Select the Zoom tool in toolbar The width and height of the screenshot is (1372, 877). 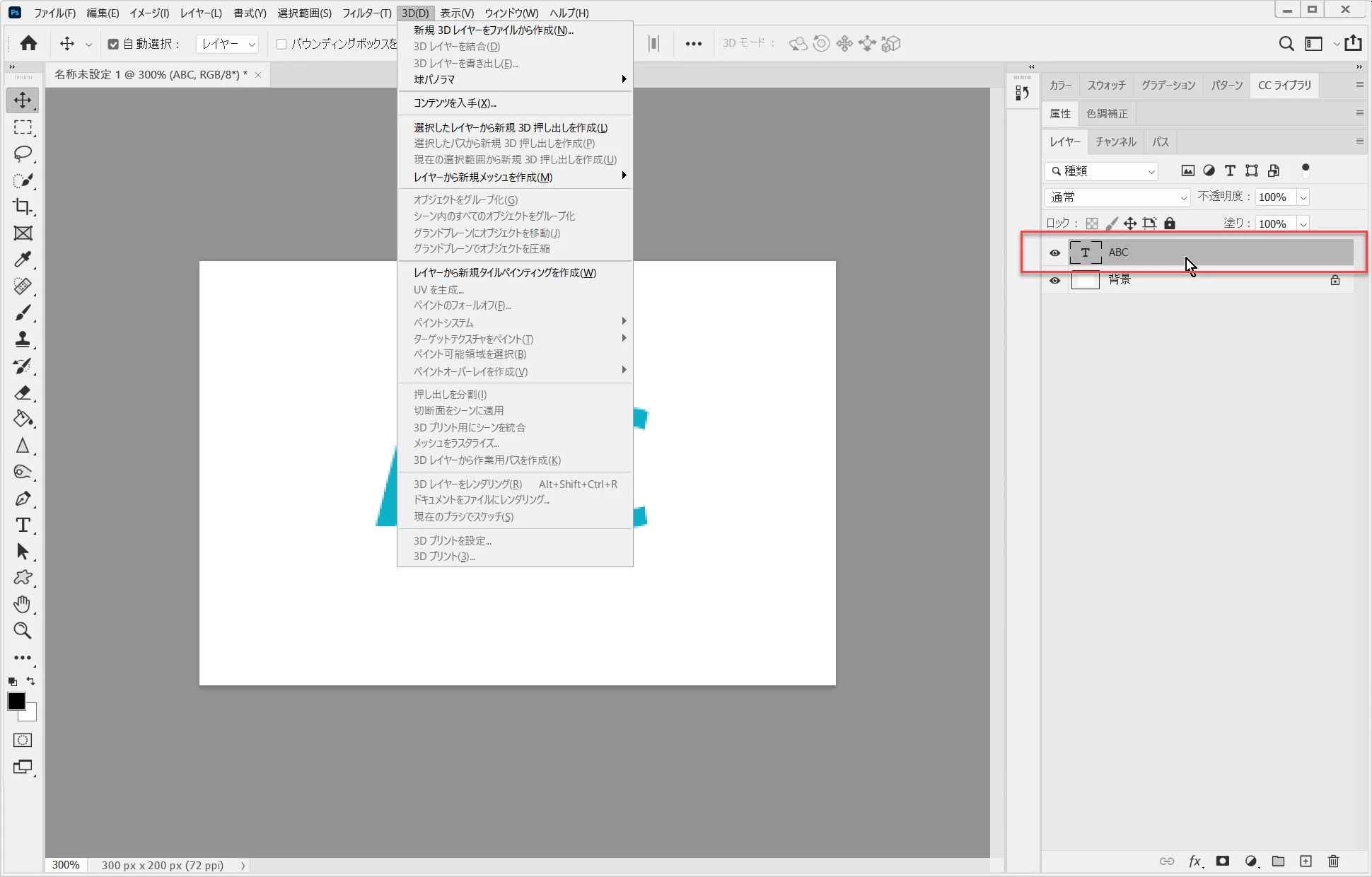pos(23,630)
